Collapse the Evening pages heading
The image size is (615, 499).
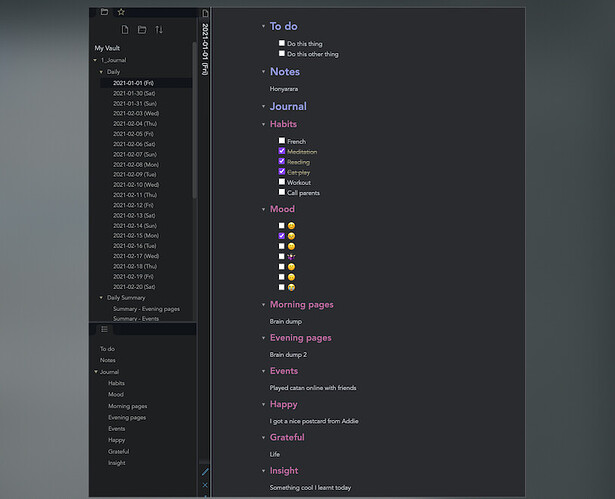(263, 338)
